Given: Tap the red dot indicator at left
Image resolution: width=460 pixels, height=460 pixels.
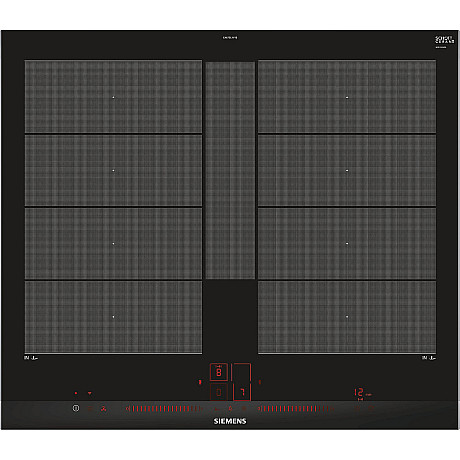Looking at the screenshot, I should point(76,393).
